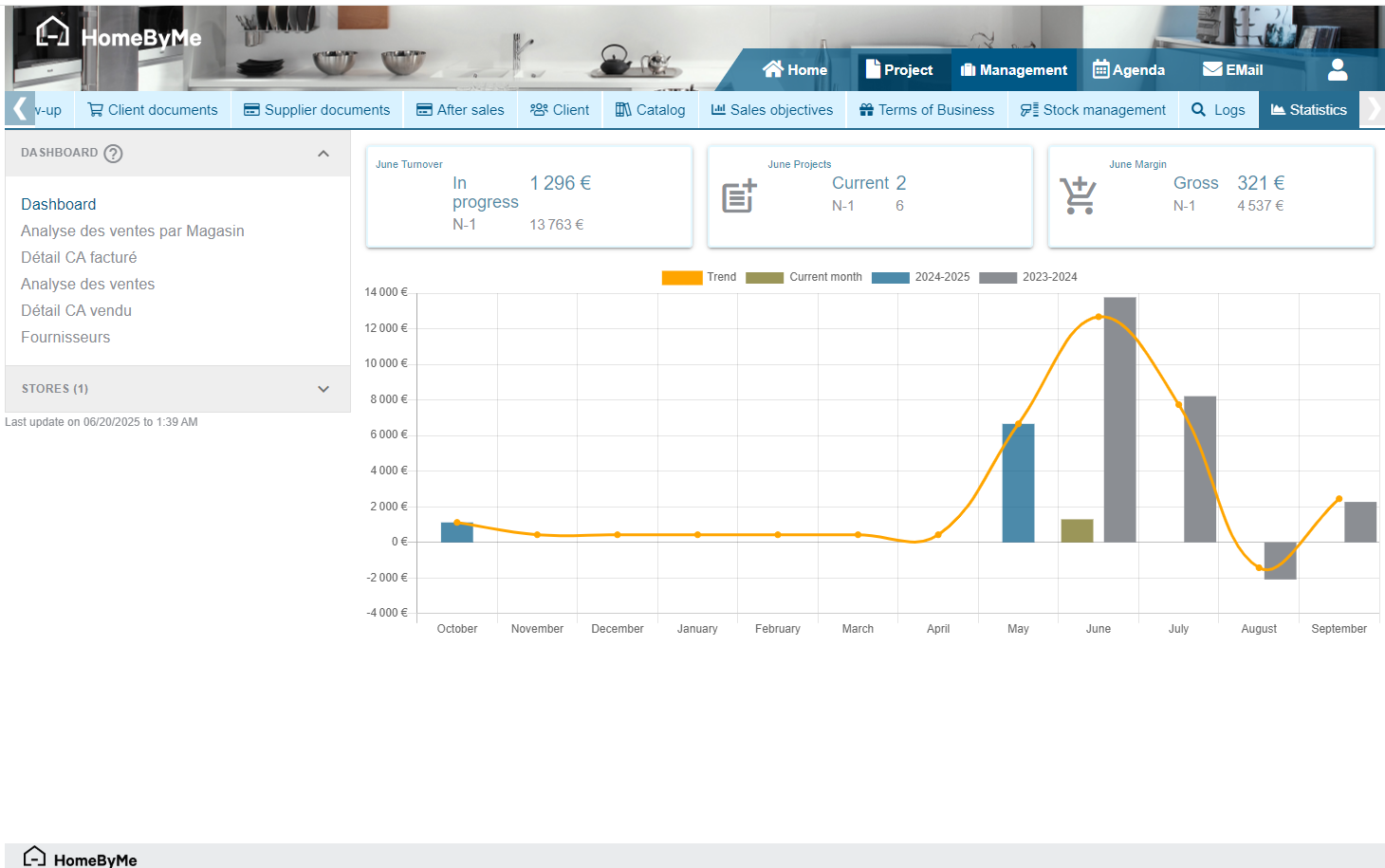Click the June Margin shopping cart icon

tap(1079, 196)
